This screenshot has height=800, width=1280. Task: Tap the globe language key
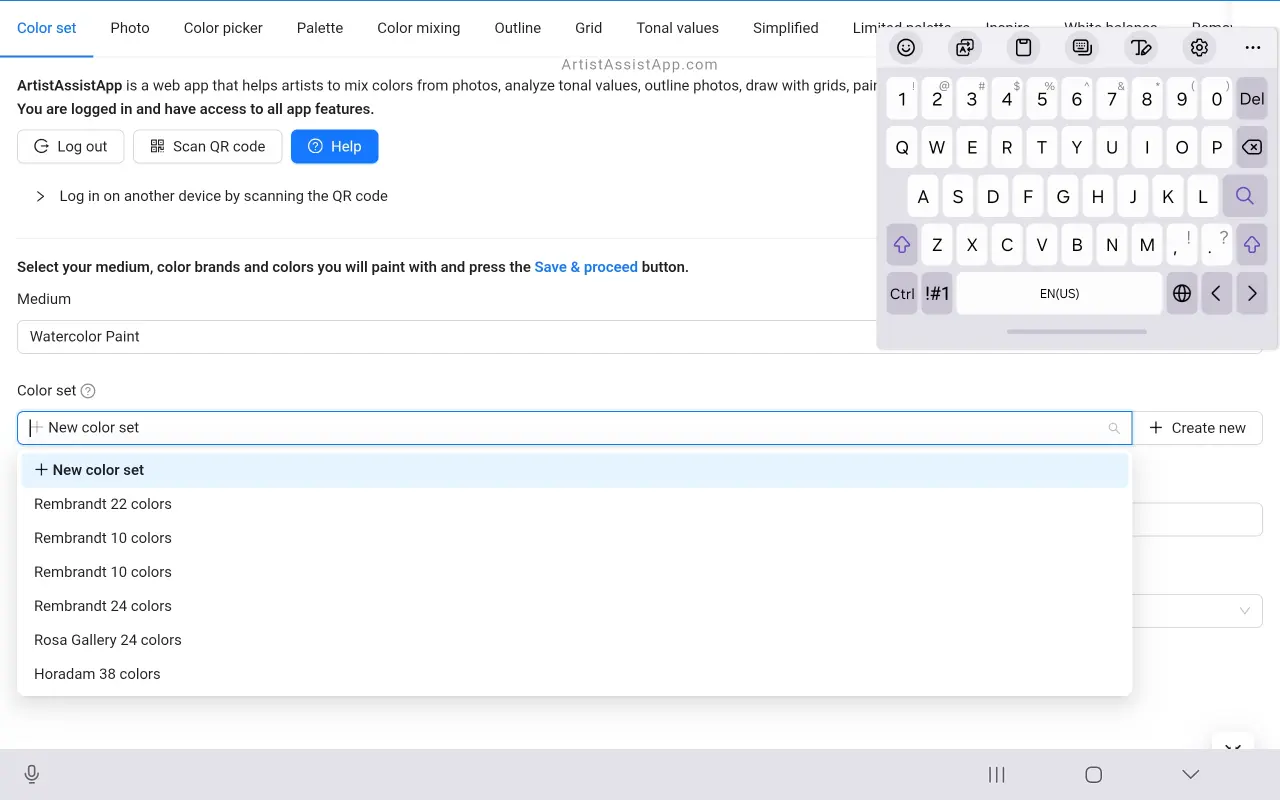click(x=1182, y=293)
